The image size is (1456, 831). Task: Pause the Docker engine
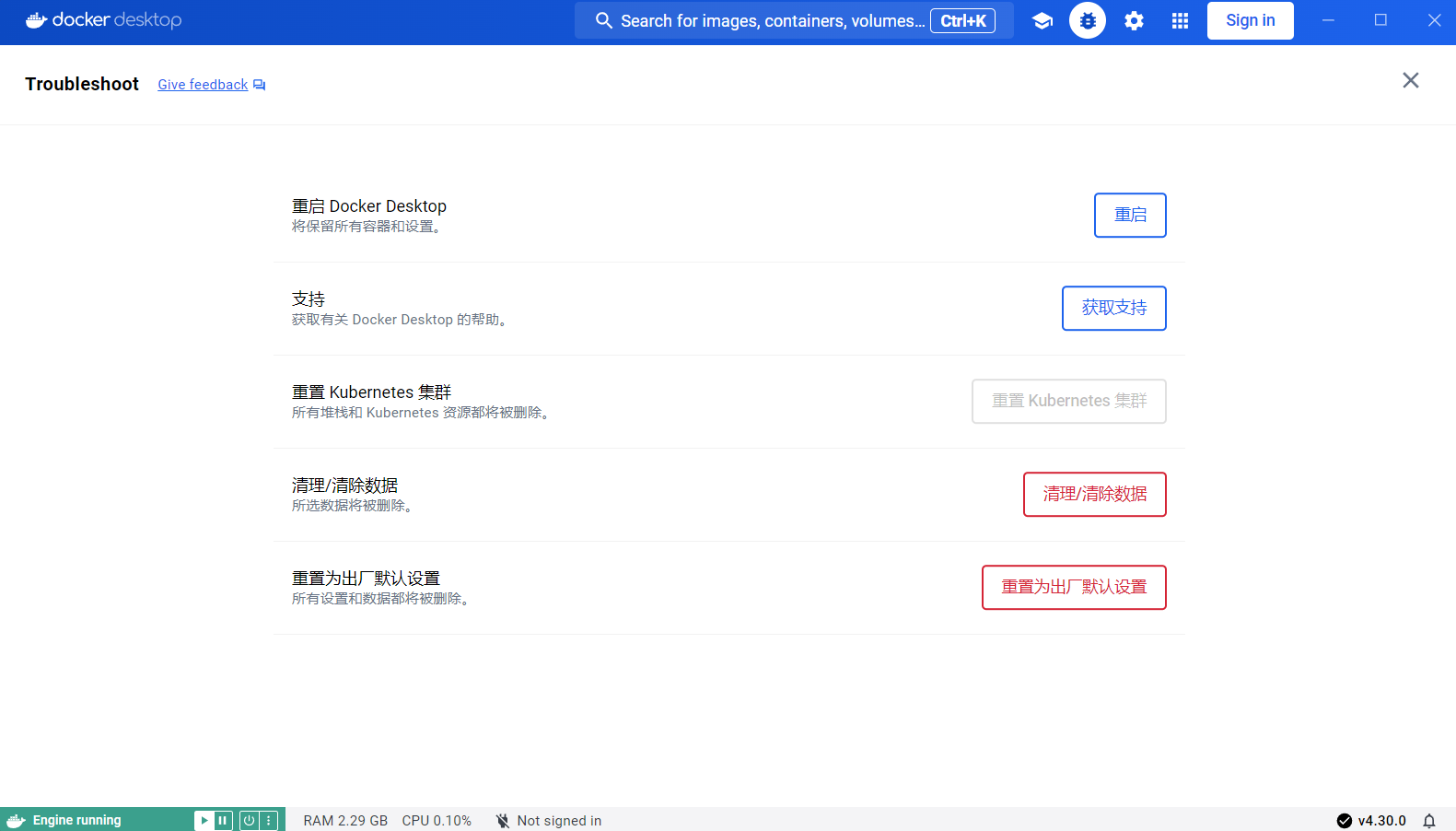[x=223, y=820]
